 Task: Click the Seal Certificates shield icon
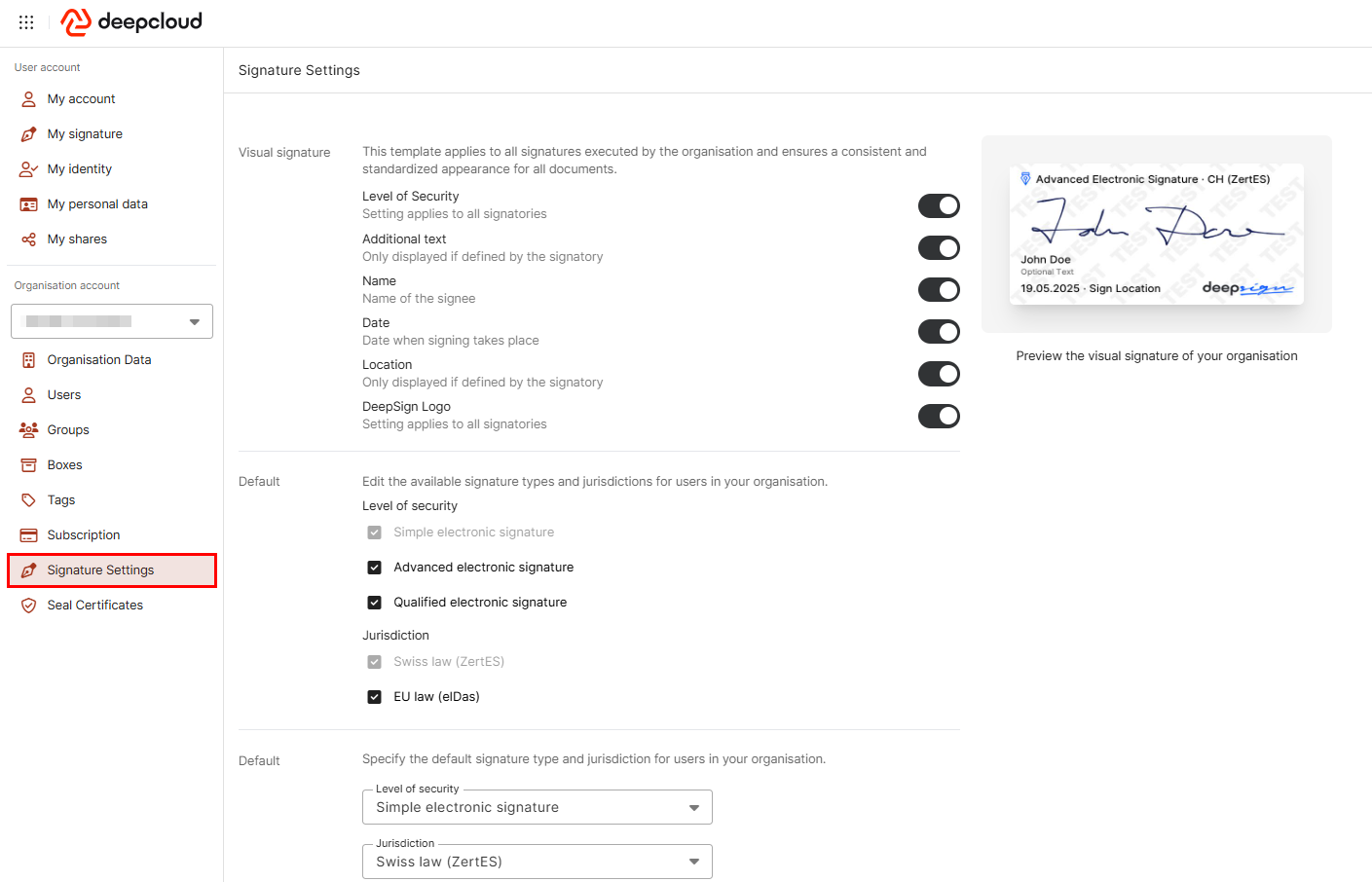coord(29,606)
